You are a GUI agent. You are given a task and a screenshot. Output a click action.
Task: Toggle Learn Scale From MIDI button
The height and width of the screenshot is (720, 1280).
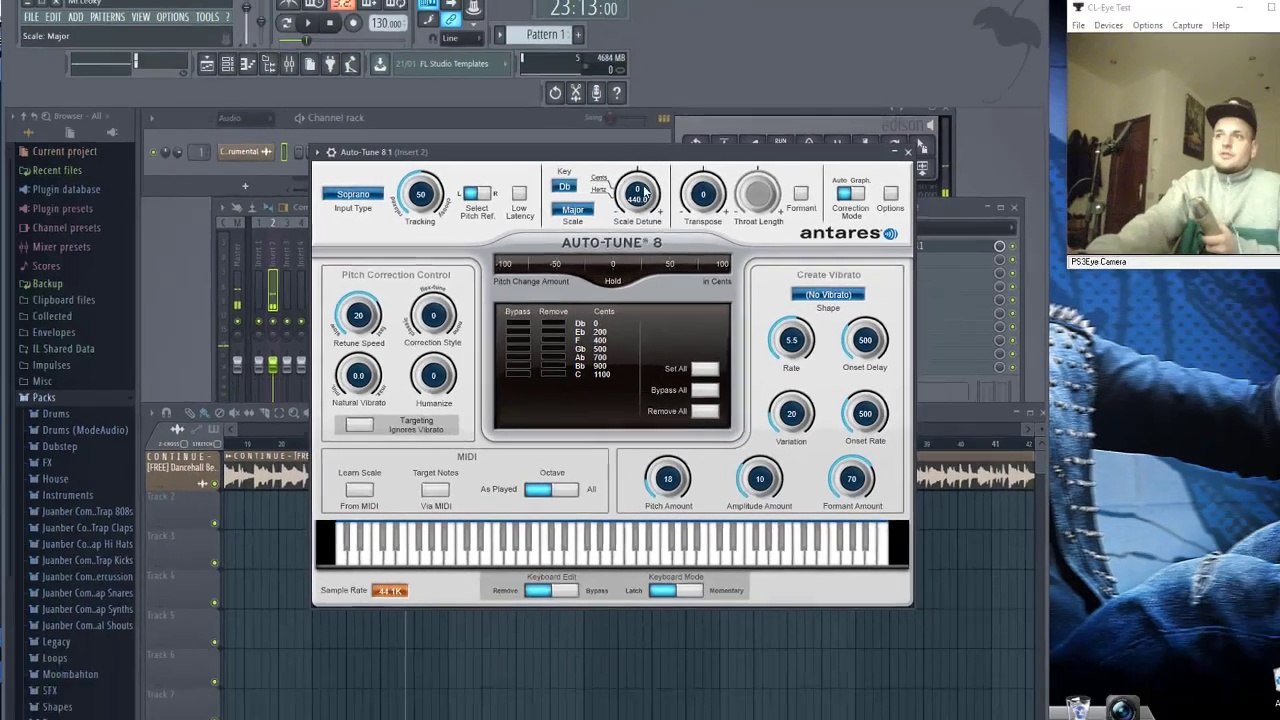pos(359,490)
